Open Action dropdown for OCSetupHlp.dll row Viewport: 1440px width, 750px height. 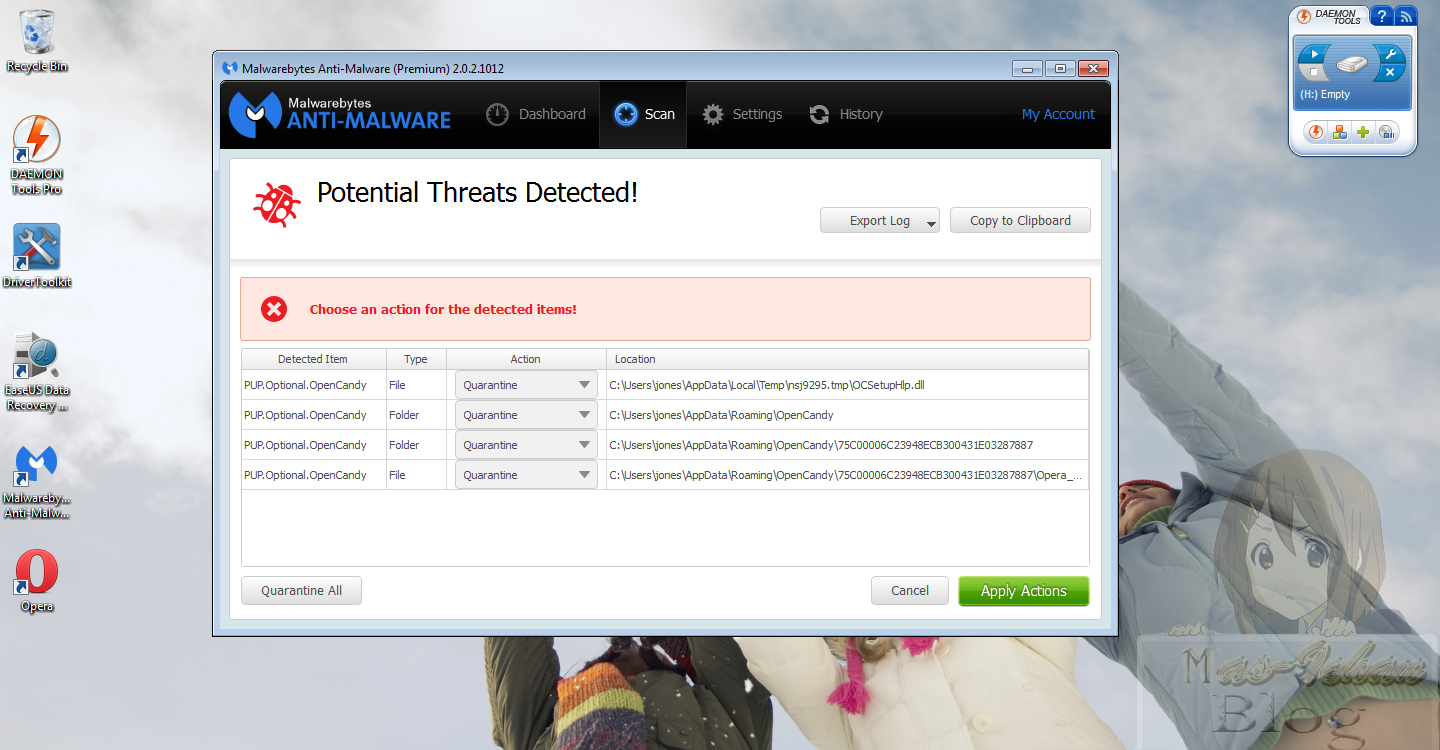point(526,385)
